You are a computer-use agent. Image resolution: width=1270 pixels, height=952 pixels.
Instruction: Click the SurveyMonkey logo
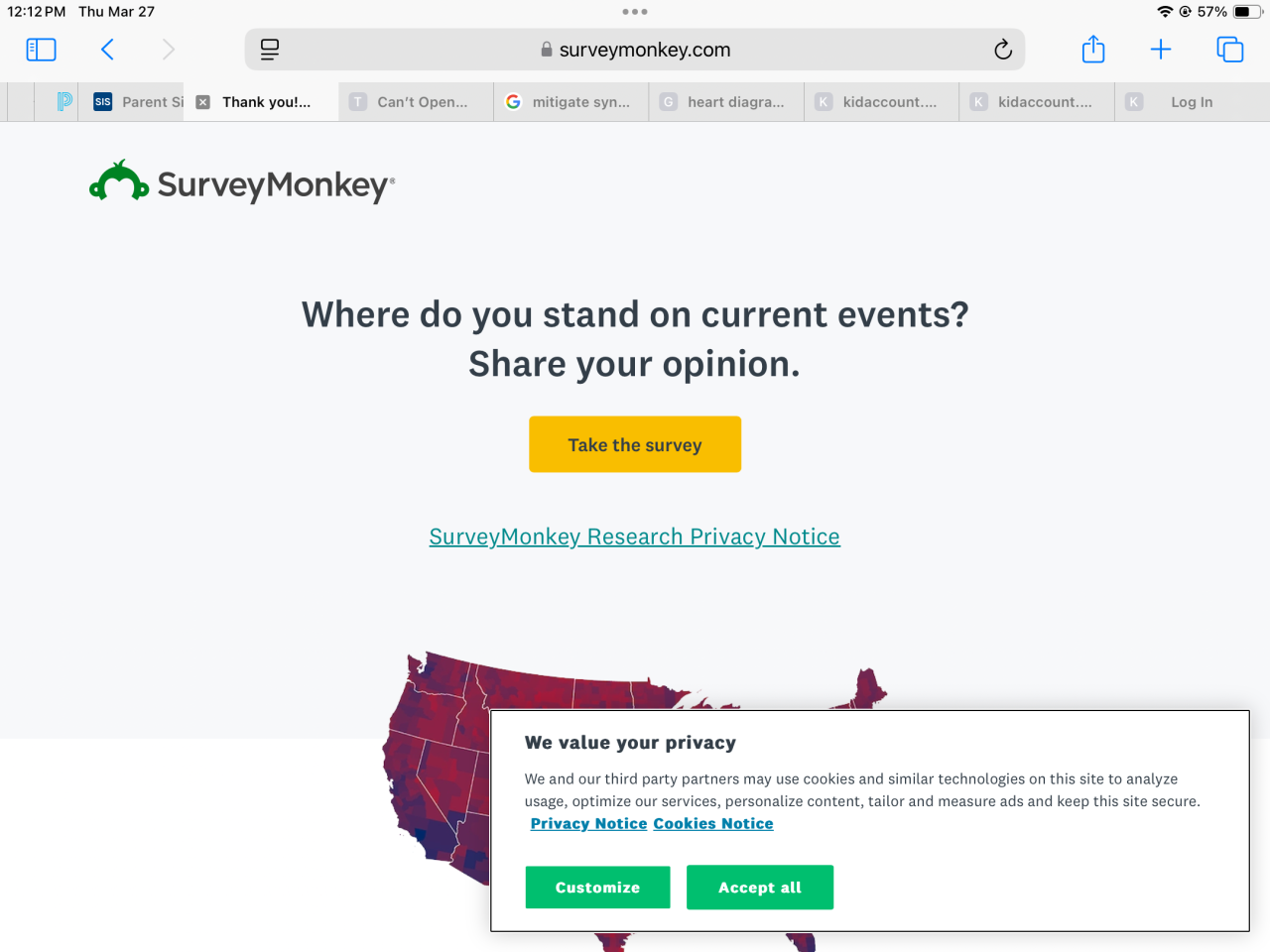click(x=242, y=183)
